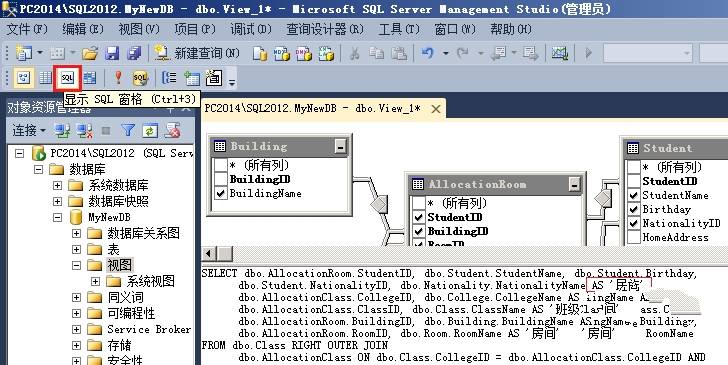Collapse the Building table with minimize button
The image size is (728, 365).
pyautogui.click(x=340, y=147)
